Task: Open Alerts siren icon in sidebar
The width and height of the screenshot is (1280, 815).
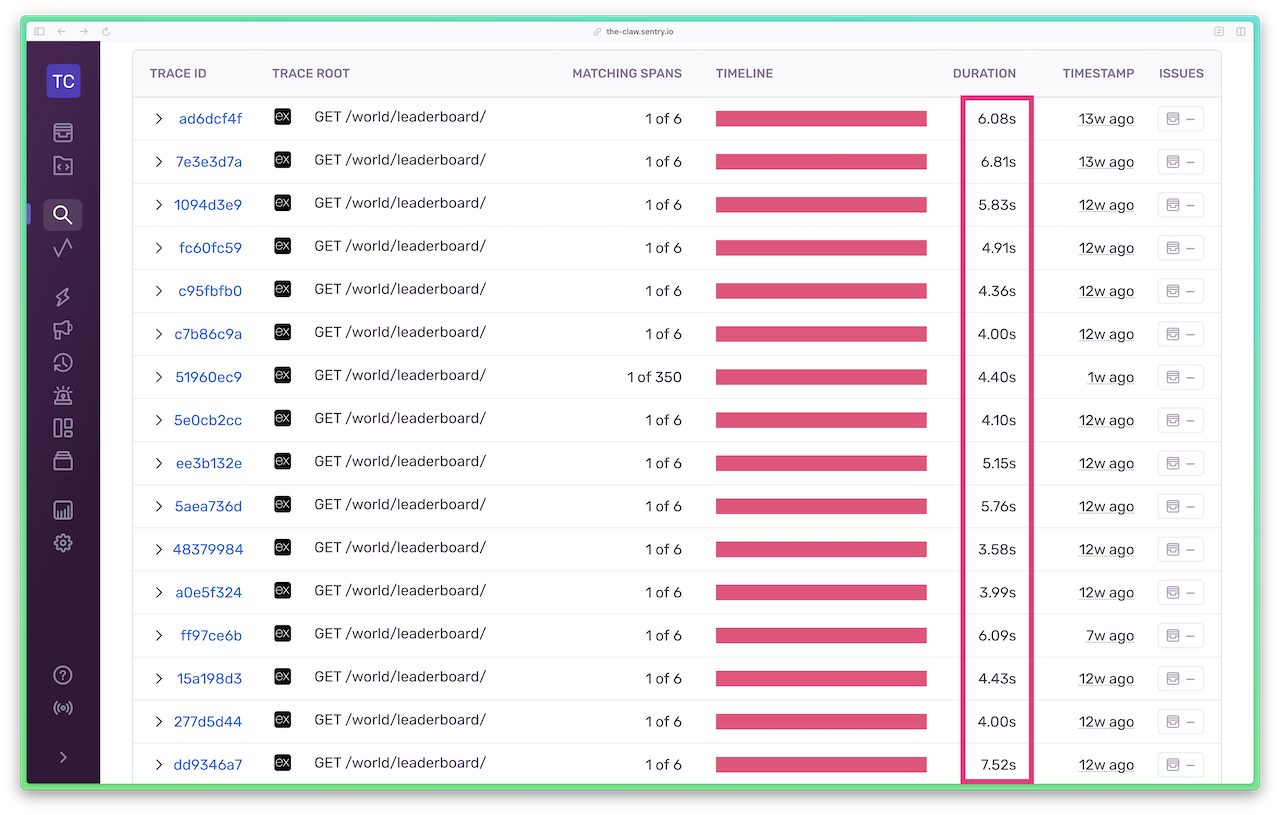Action: click(x=63, y=396)
